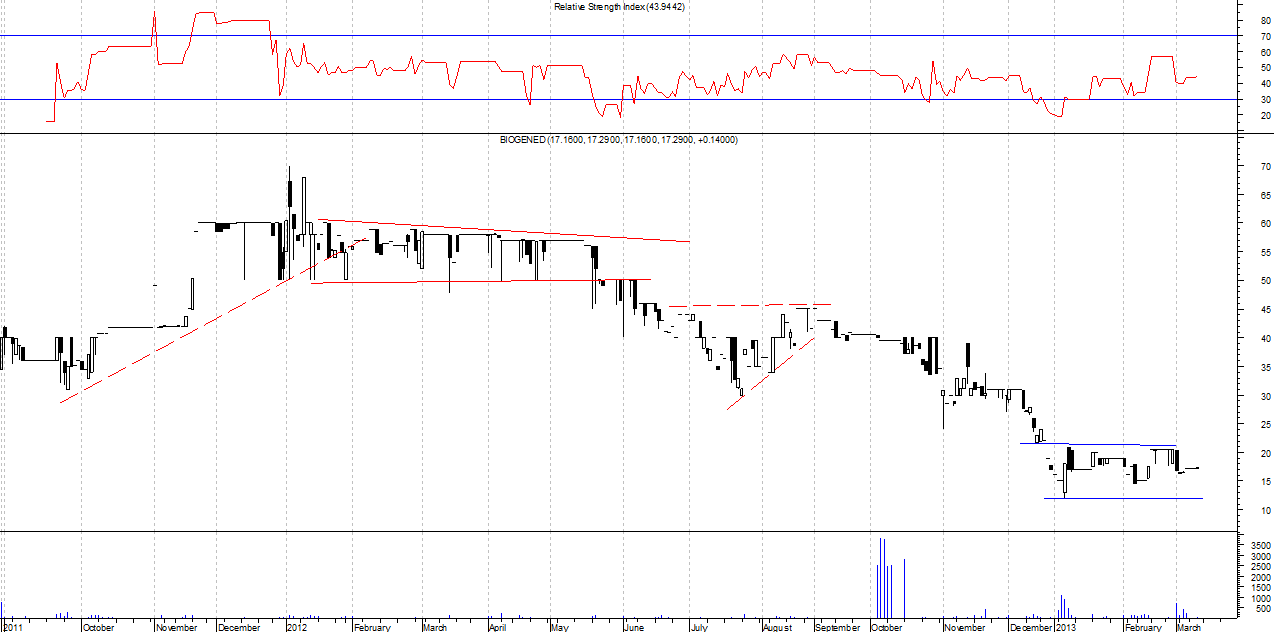Click the solid red horizontal line near 50
The height and width of the screenshot is (632, 1274).
tap(480, 282)
